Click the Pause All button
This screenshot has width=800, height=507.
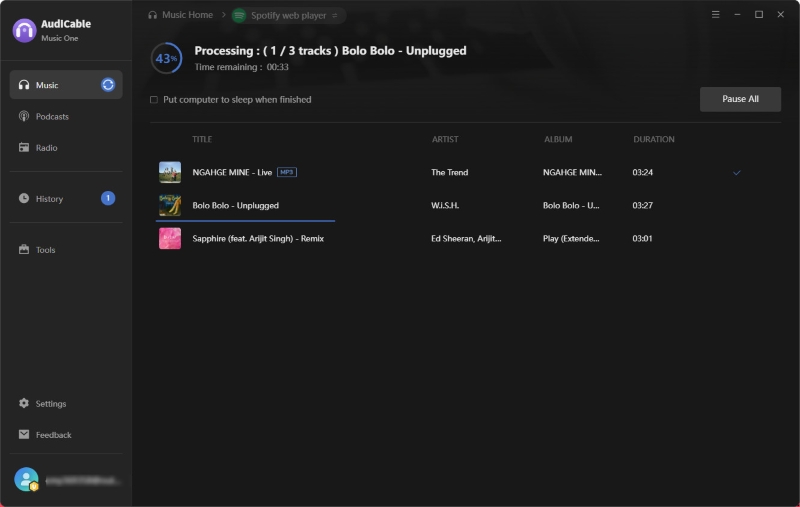tap(740, 99)
